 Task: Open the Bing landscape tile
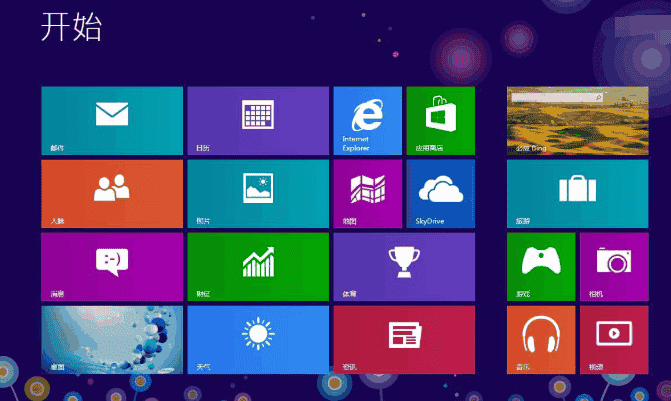tap(578, 121)
